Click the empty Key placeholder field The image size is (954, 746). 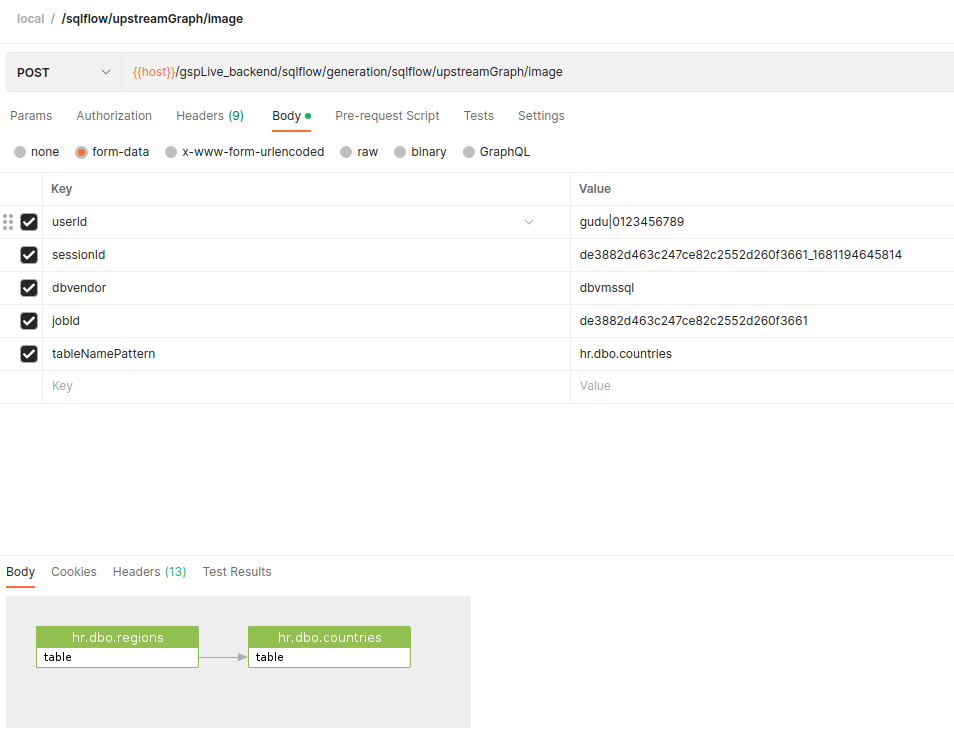pyautogui.click(x=300, y=386)
